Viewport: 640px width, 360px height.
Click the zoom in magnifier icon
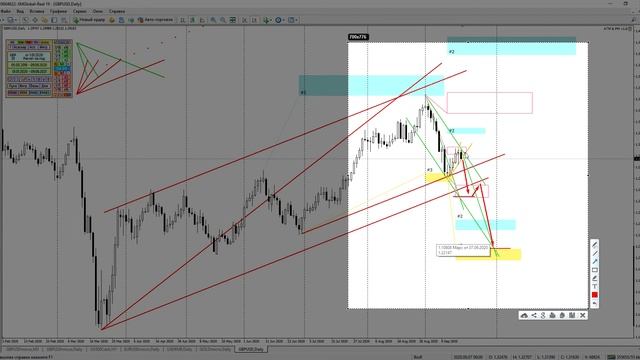[213, 20]
